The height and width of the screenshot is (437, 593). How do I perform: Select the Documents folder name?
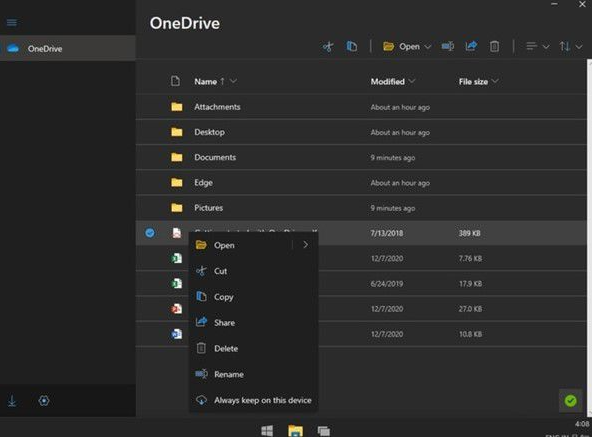click(x=215, y=157)
